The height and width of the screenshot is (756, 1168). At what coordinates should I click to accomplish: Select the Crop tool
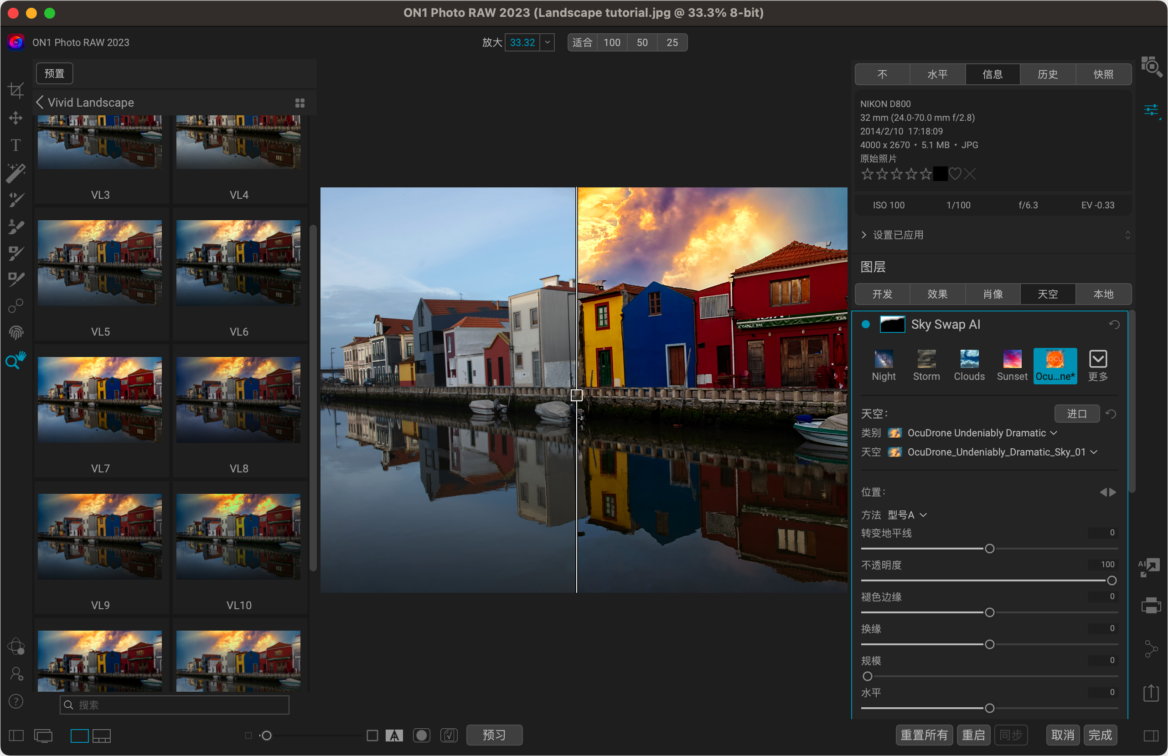pyautogui.click(x=16, y=91)
